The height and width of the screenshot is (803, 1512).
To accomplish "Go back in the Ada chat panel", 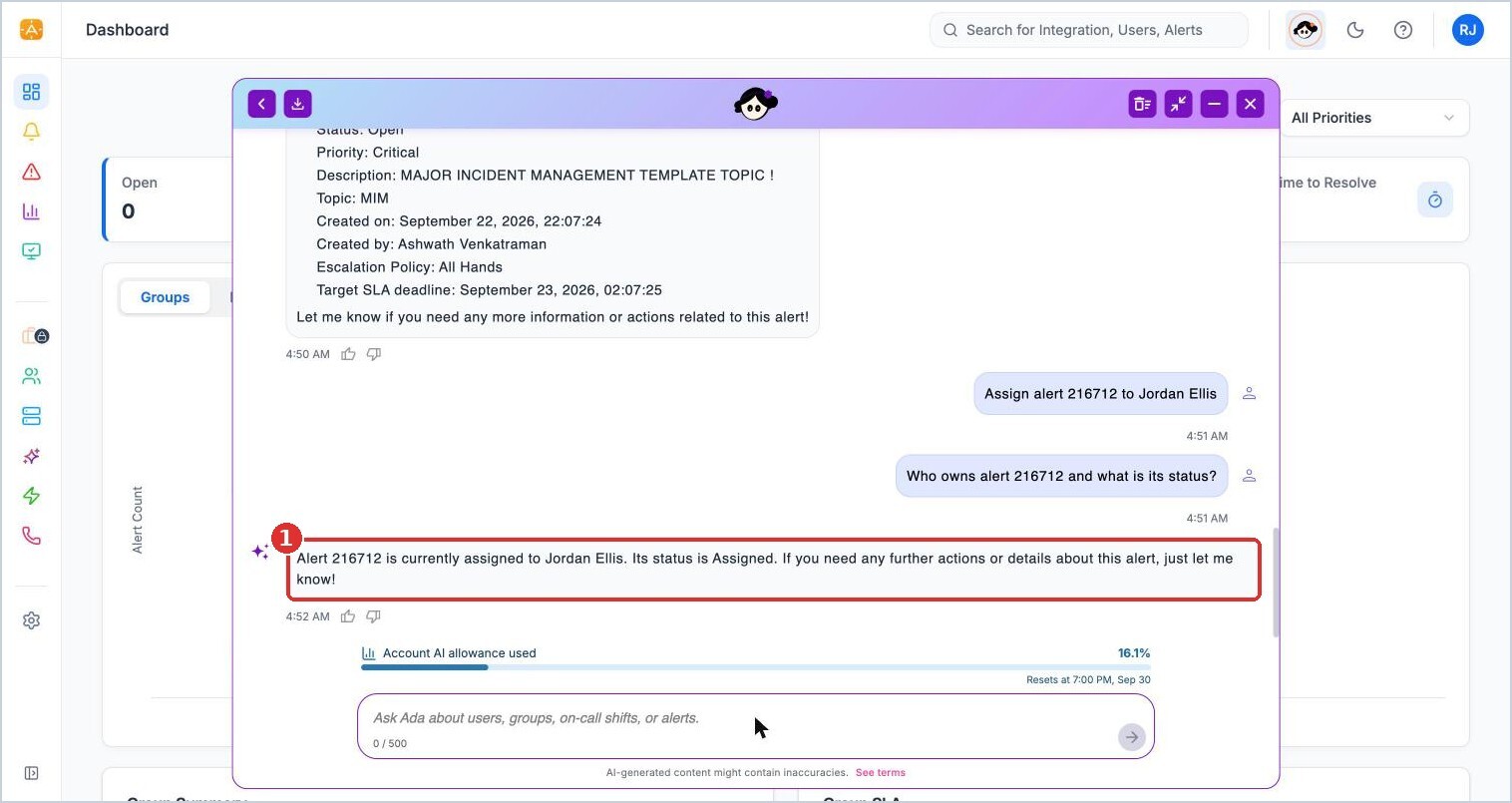I will pos(261,104).
